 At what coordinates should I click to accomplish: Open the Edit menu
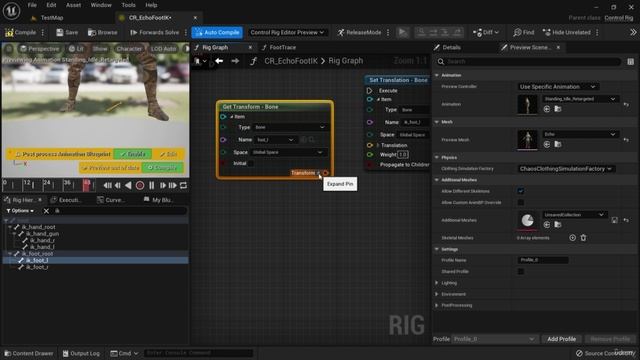pos(51,5)
